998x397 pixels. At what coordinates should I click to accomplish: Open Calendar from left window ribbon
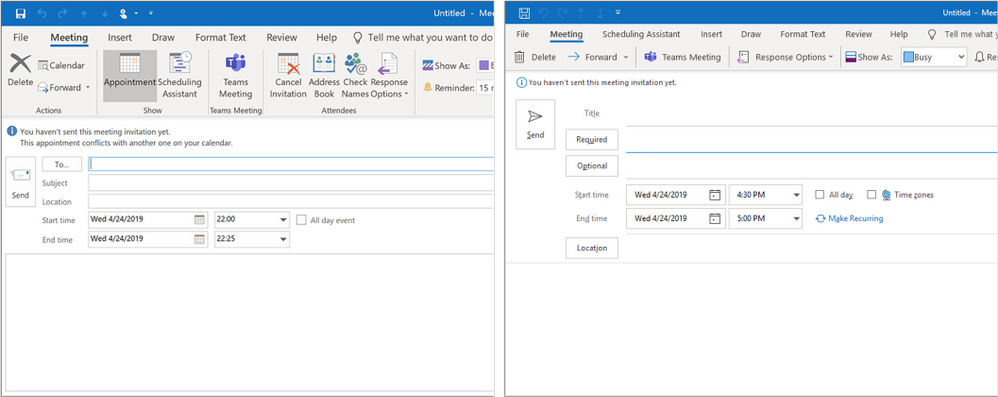point(61,65)
